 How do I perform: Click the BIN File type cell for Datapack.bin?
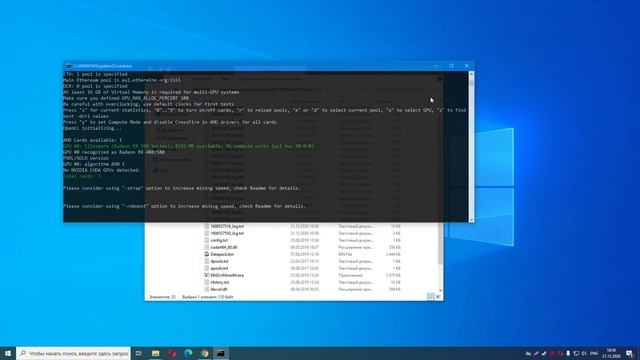click(x=345, y=254)
